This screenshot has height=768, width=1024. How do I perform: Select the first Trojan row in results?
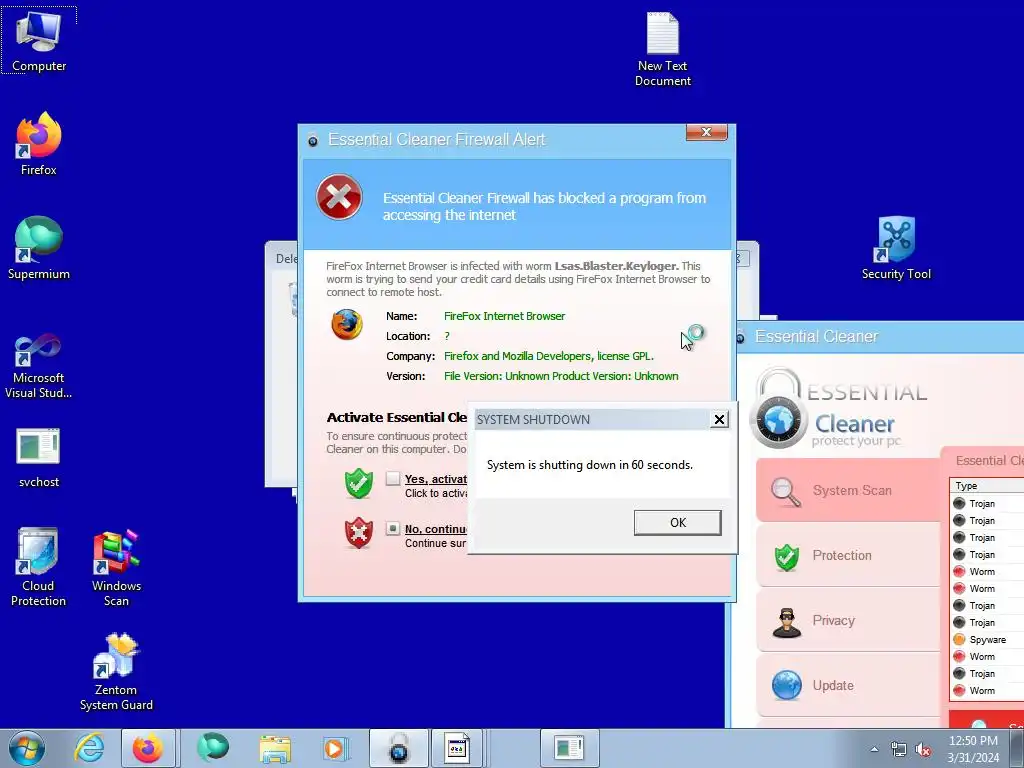click(987, 504)
